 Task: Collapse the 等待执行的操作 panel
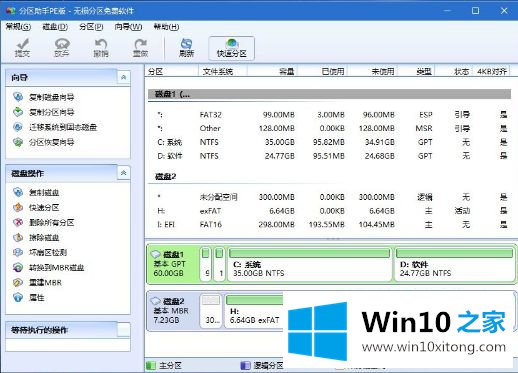[x=124, y=330]
